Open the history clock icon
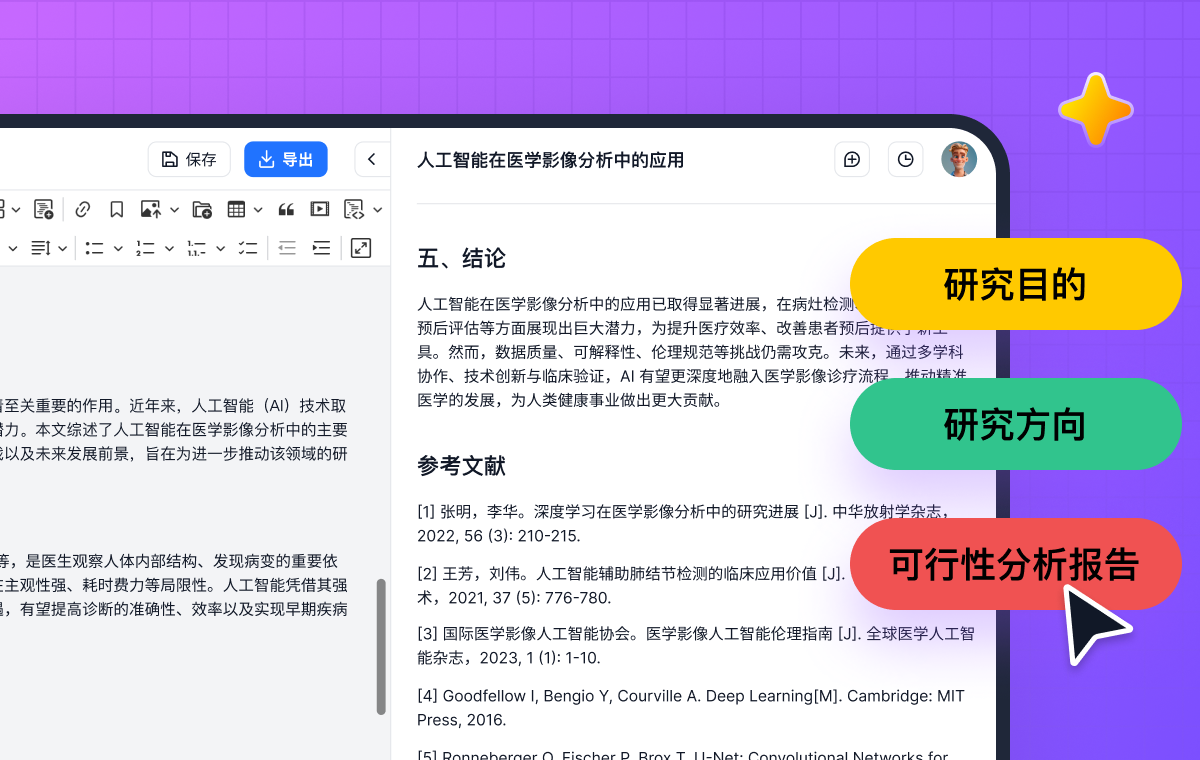1200x760 pixels. (905, 160)
